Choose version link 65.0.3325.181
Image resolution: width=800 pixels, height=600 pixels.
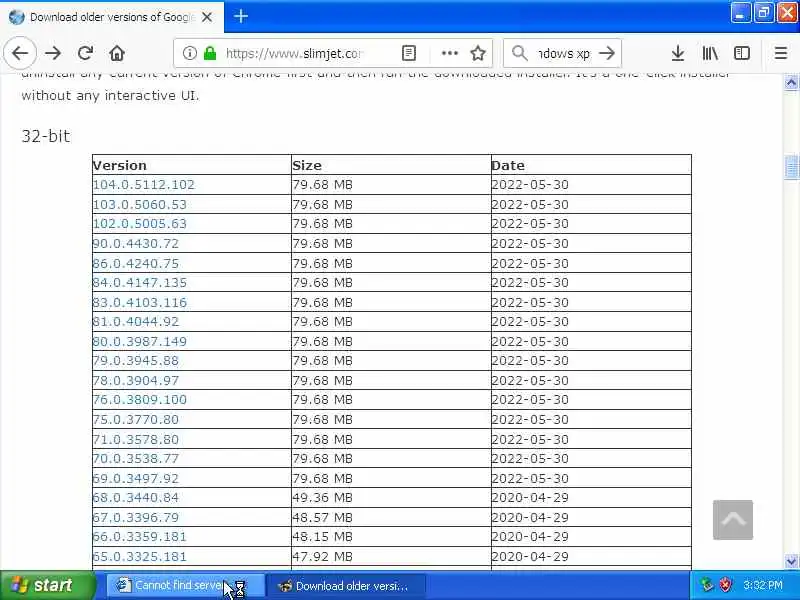(140, 557)
